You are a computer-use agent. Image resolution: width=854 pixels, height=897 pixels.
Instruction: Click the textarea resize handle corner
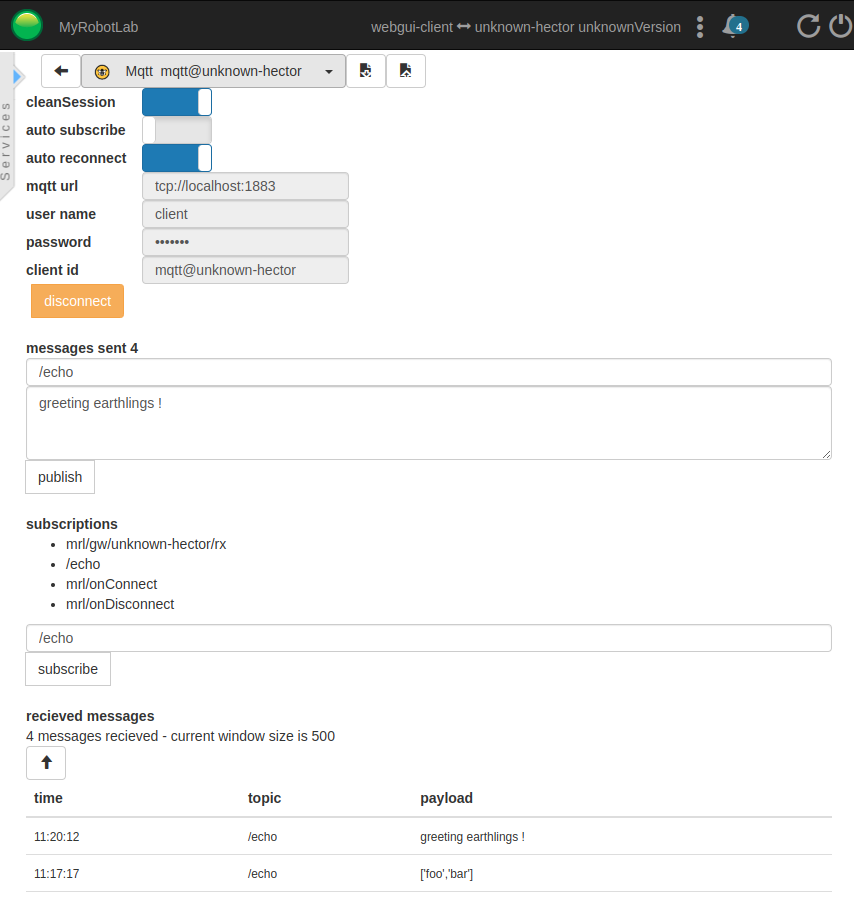tap(827, 454)
